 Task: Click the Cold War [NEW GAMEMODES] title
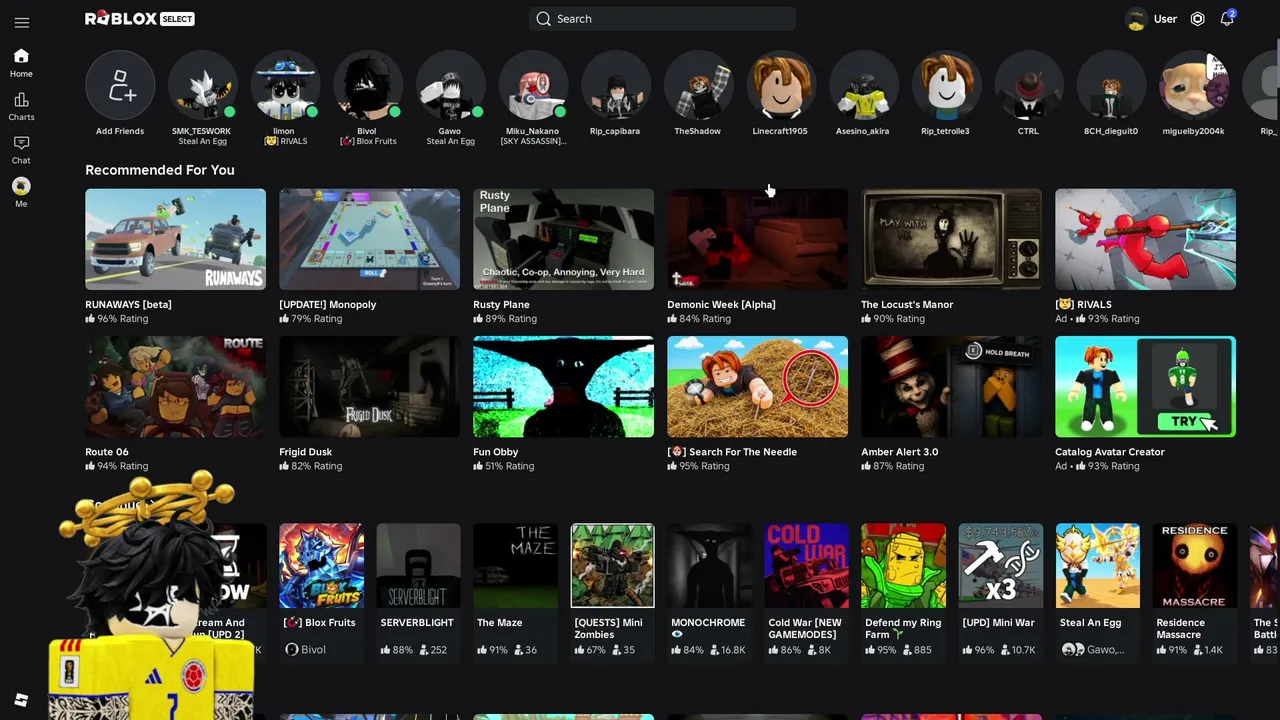click(x=804, y=628)
